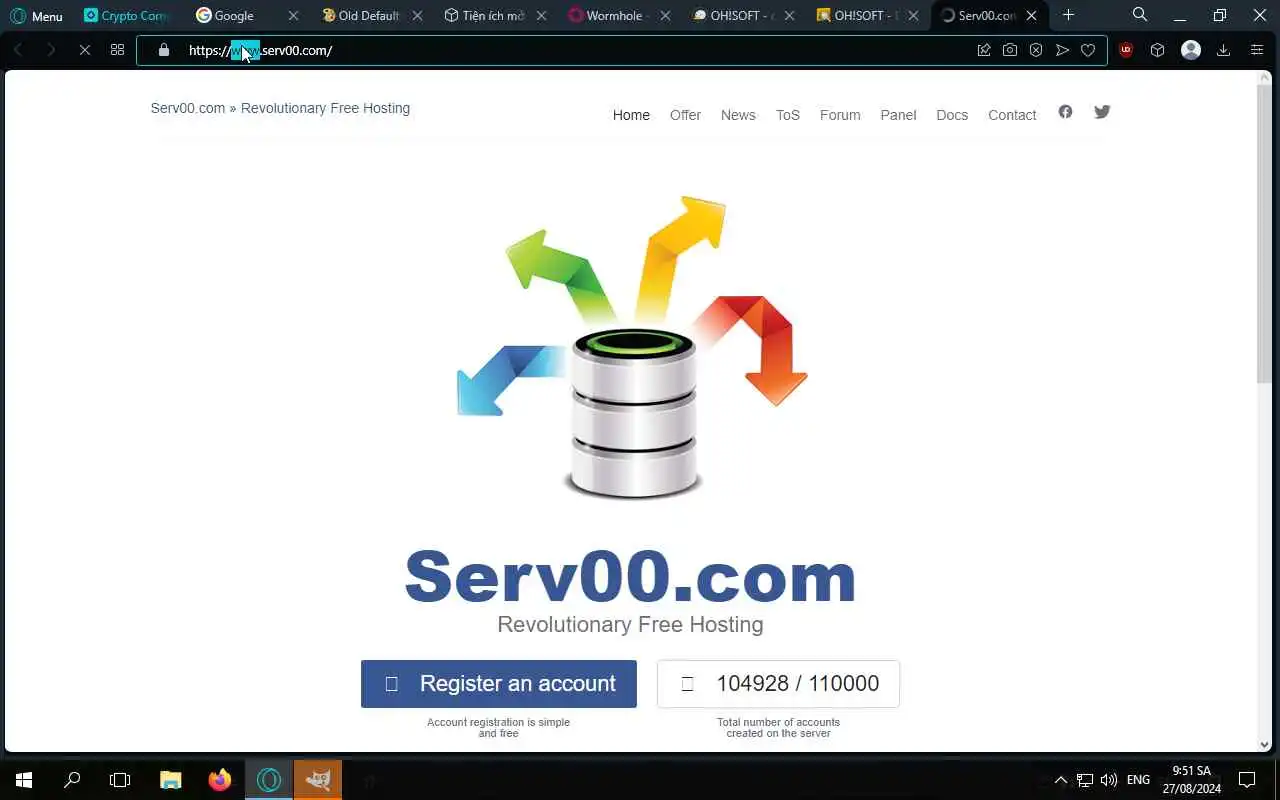Bookmark the page with the heart icon
The image size is (1280, 800).
click(x=1088, y=50)
